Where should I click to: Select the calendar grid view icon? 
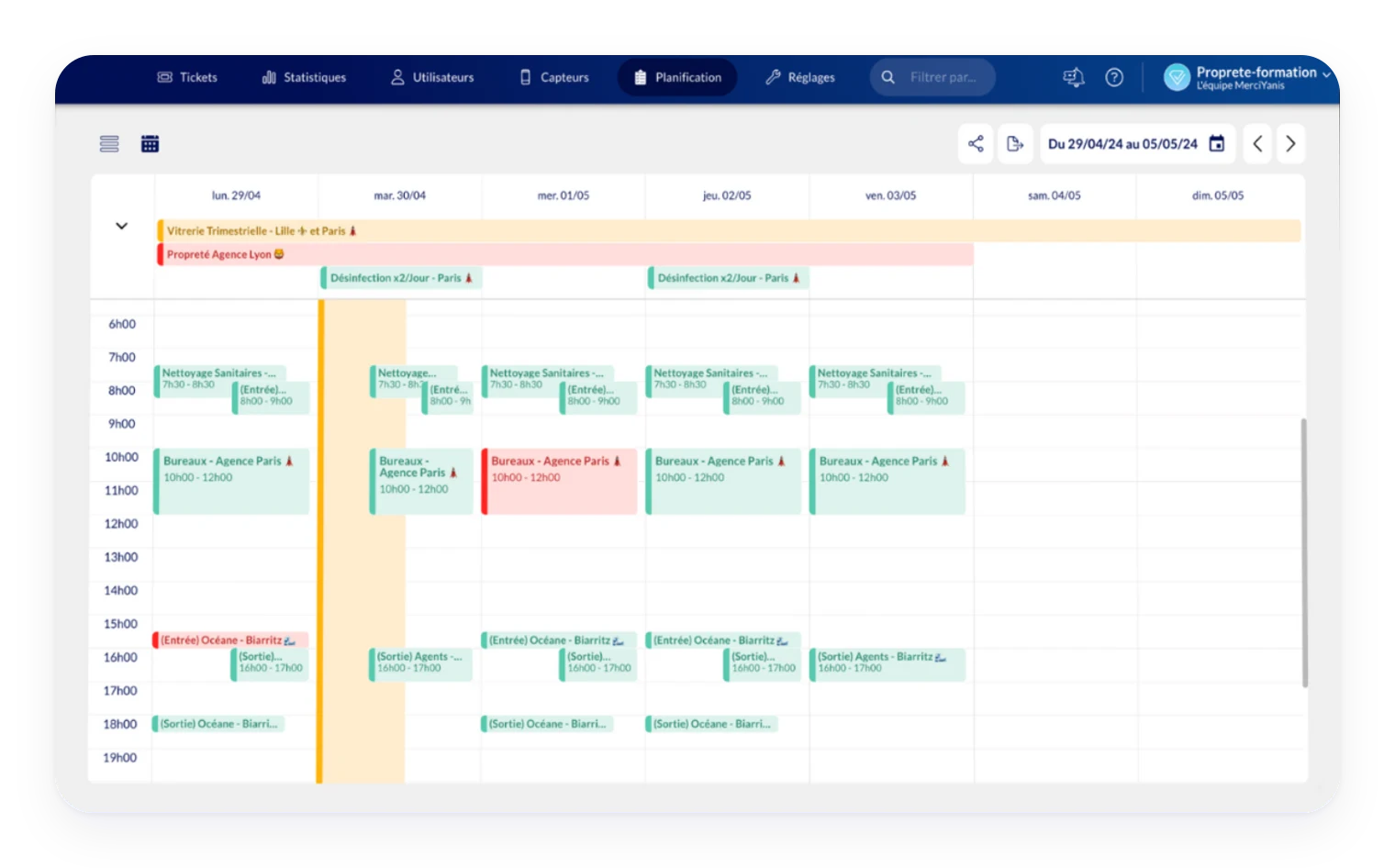pos(150,144)
